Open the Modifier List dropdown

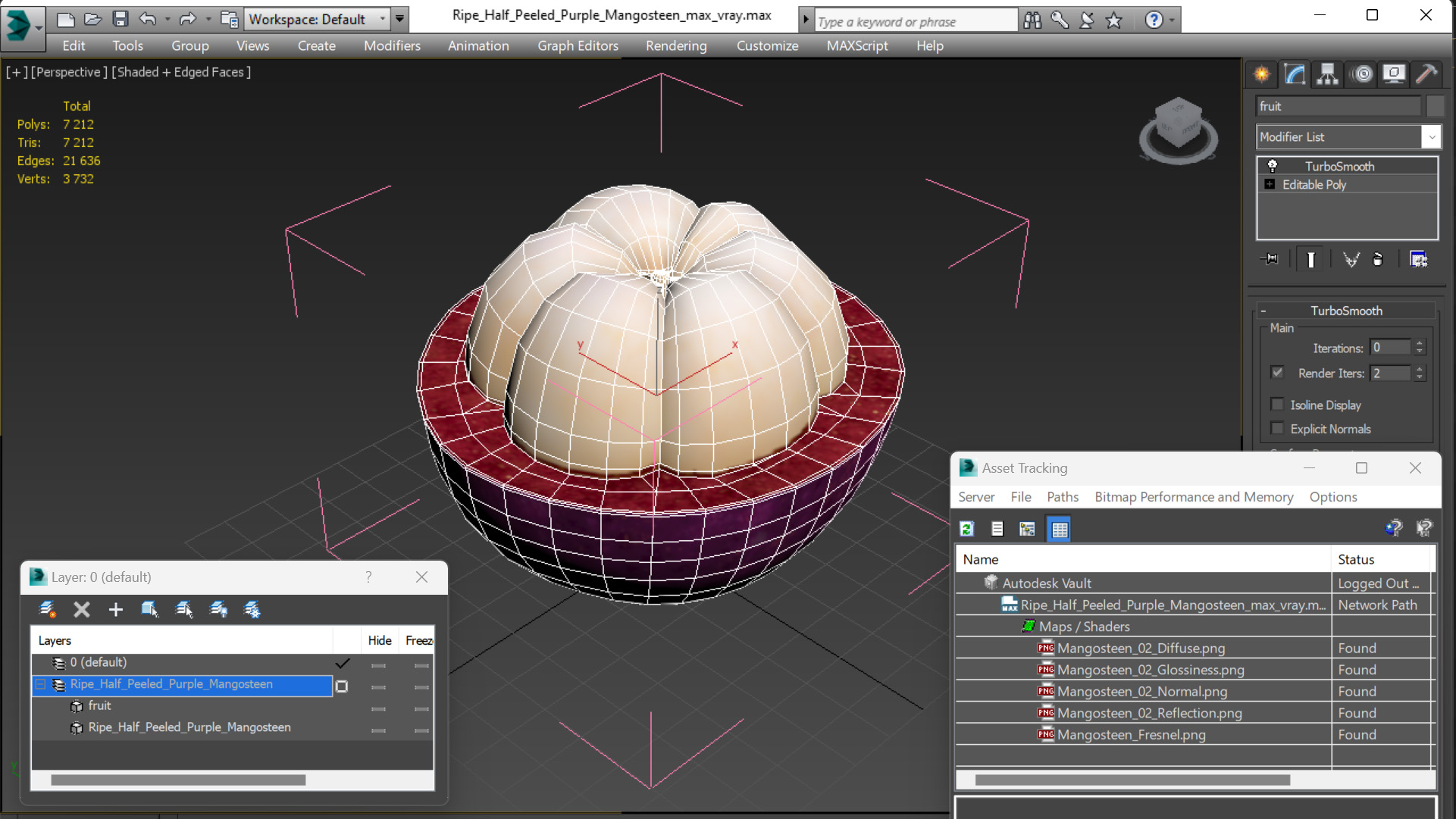pos(1348,137)
